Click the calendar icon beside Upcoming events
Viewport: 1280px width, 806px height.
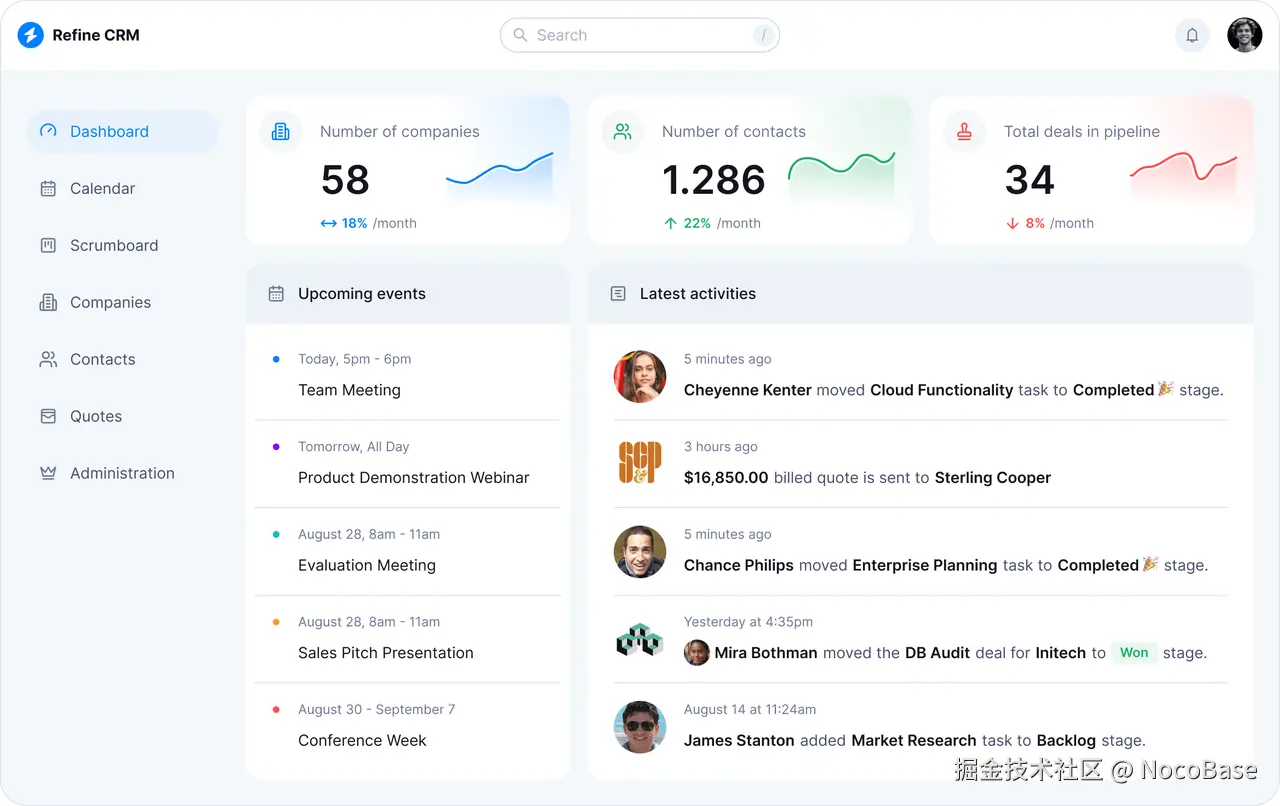tap(277, 294)
